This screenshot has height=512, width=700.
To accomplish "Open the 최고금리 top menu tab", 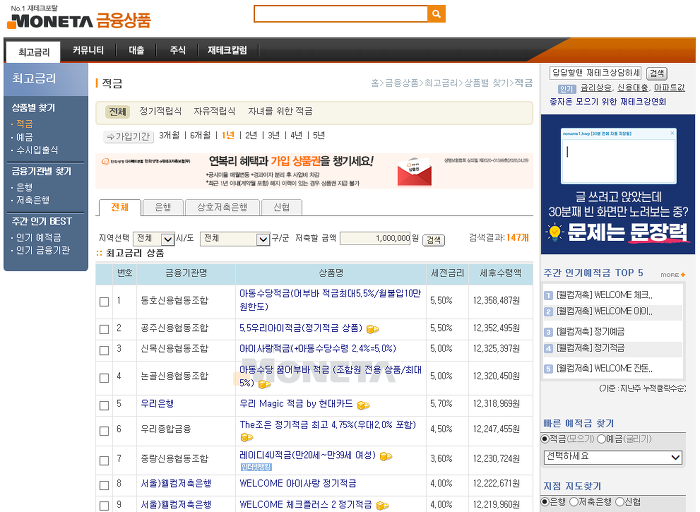I will [x=34, y=53].
